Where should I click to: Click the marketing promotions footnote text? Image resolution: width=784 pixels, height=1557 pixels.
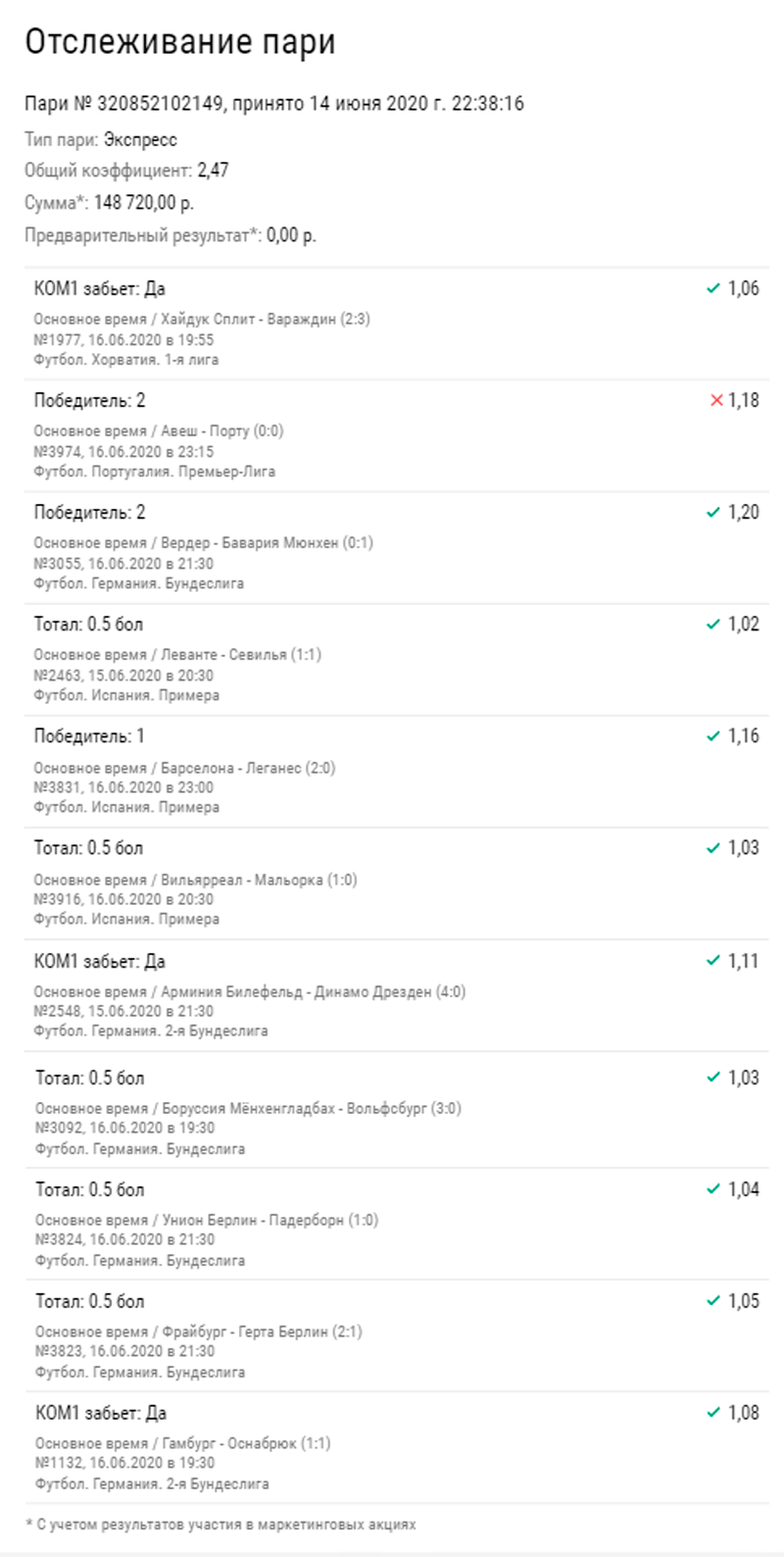[220, 1525]
